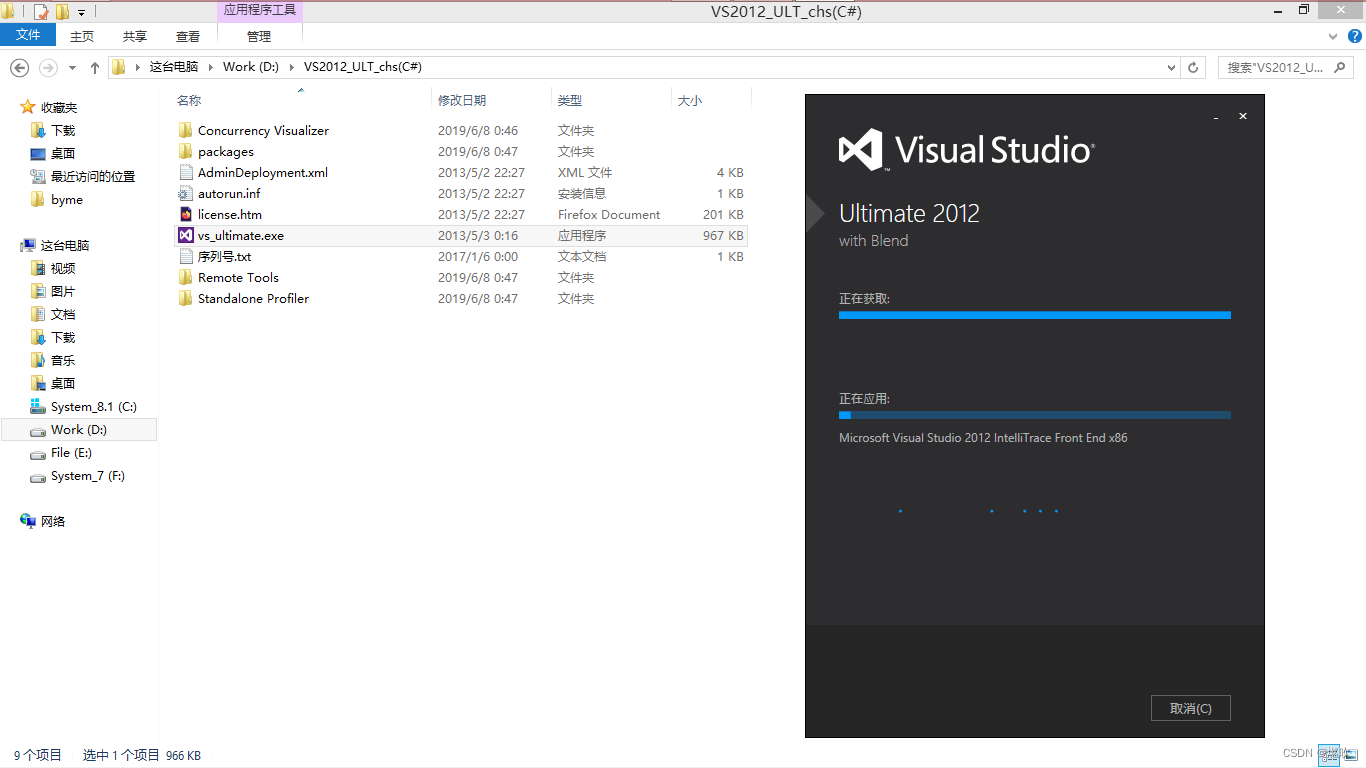Minimize the Visual Studio installer window
1366x768 pixels.
pyautogui.click(x=1216, y=117)
